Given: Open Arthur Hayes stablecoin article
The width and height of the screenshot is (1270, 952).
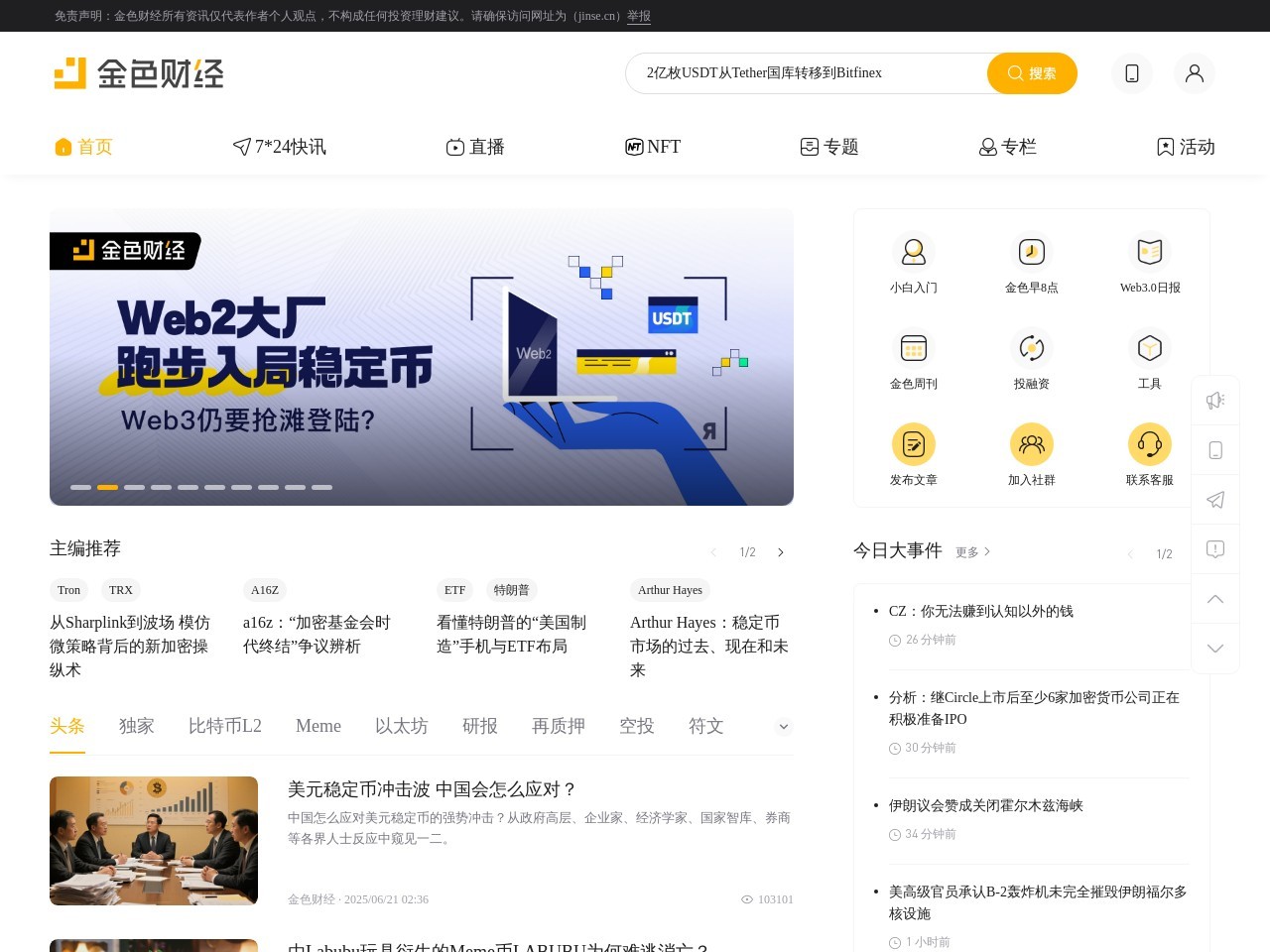Looking at the screenshot, I should (709, 647).
